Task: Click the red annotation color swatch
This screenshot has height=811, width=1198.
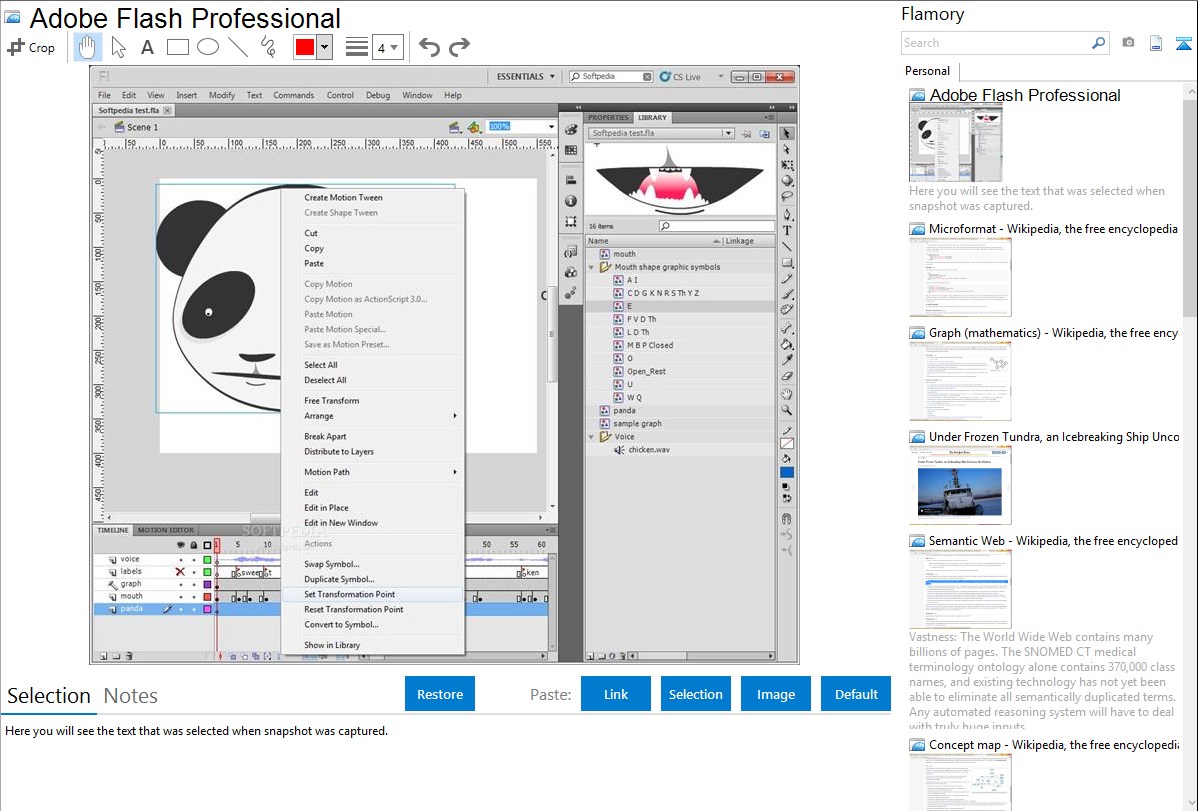Action: (304, 47)
